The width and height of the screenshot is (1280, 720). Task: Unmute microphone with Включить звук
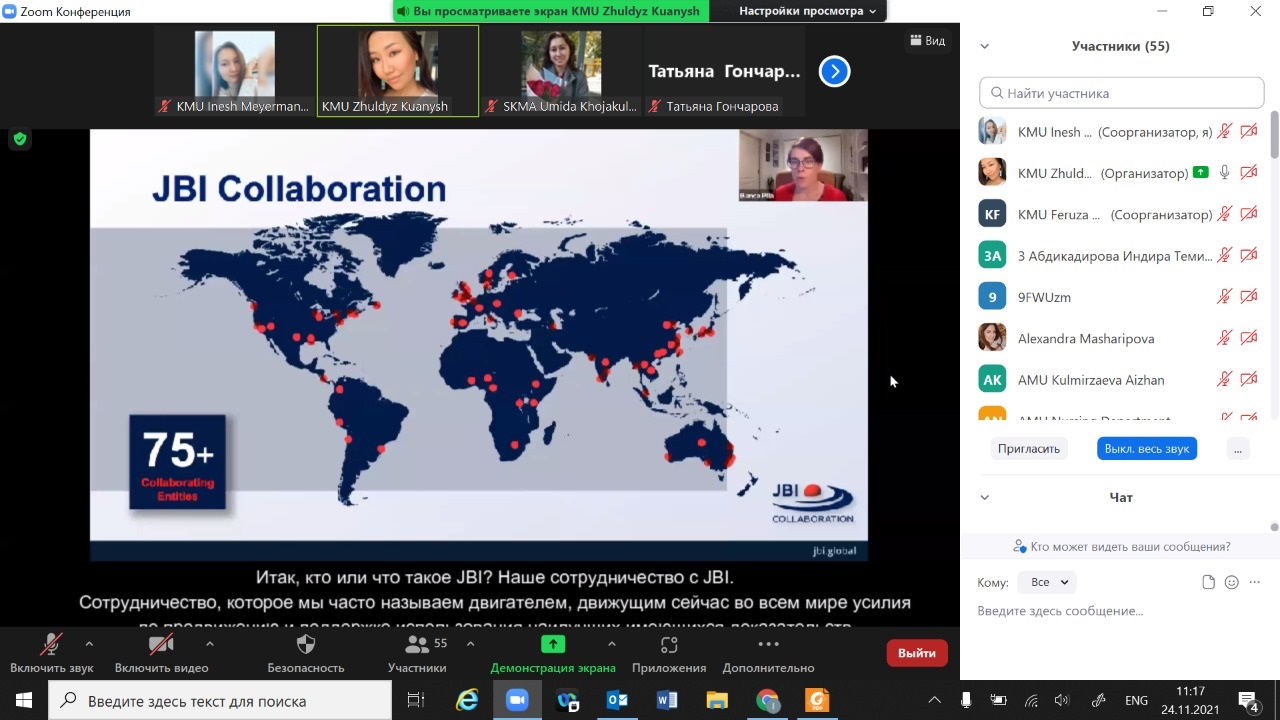(x=51, y=645)
